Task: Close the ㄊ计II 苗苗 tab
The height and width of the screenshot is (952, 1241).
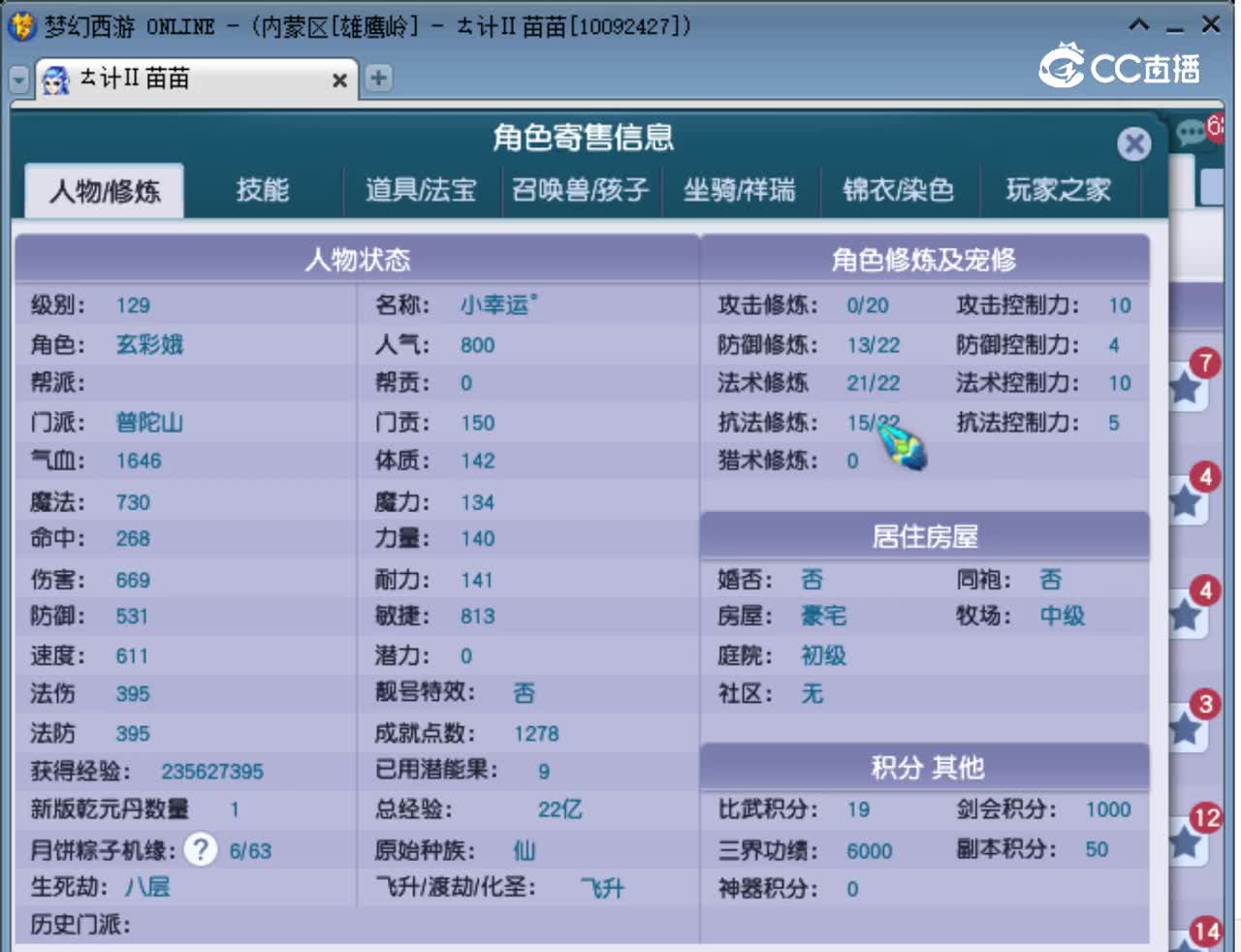Action: 339,80
